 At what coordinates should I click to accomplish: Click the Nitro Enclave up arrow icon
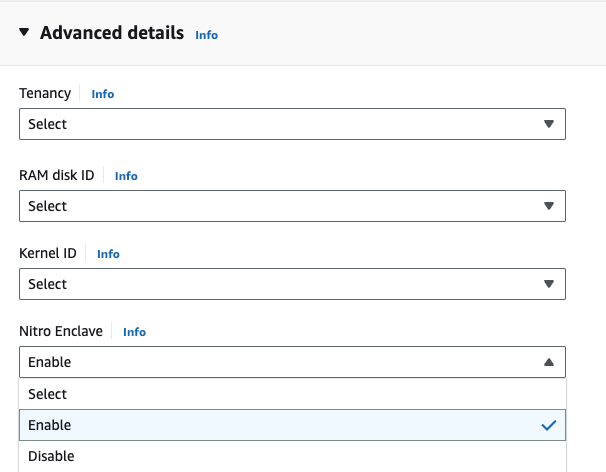coord(548,362)
